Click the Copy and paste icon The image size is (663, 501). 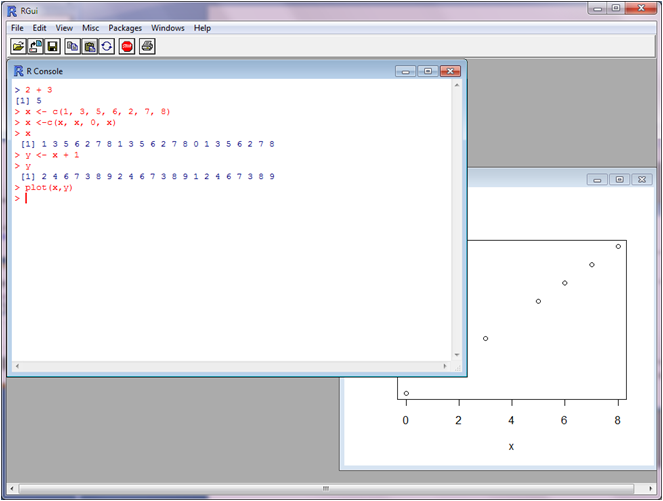coord(106,46)
